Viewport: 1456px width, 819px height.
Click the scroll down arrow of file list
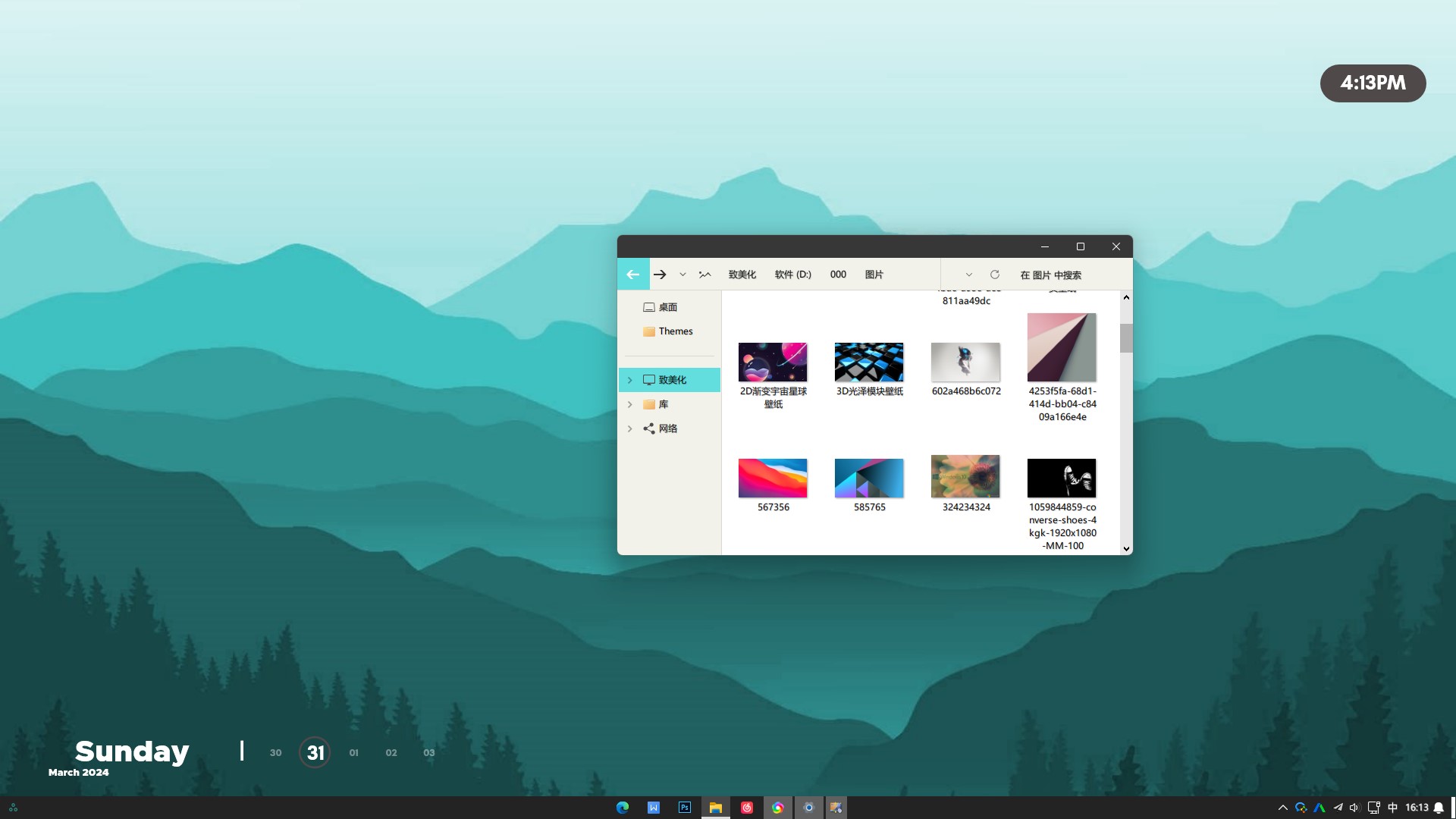[1126, 548]
